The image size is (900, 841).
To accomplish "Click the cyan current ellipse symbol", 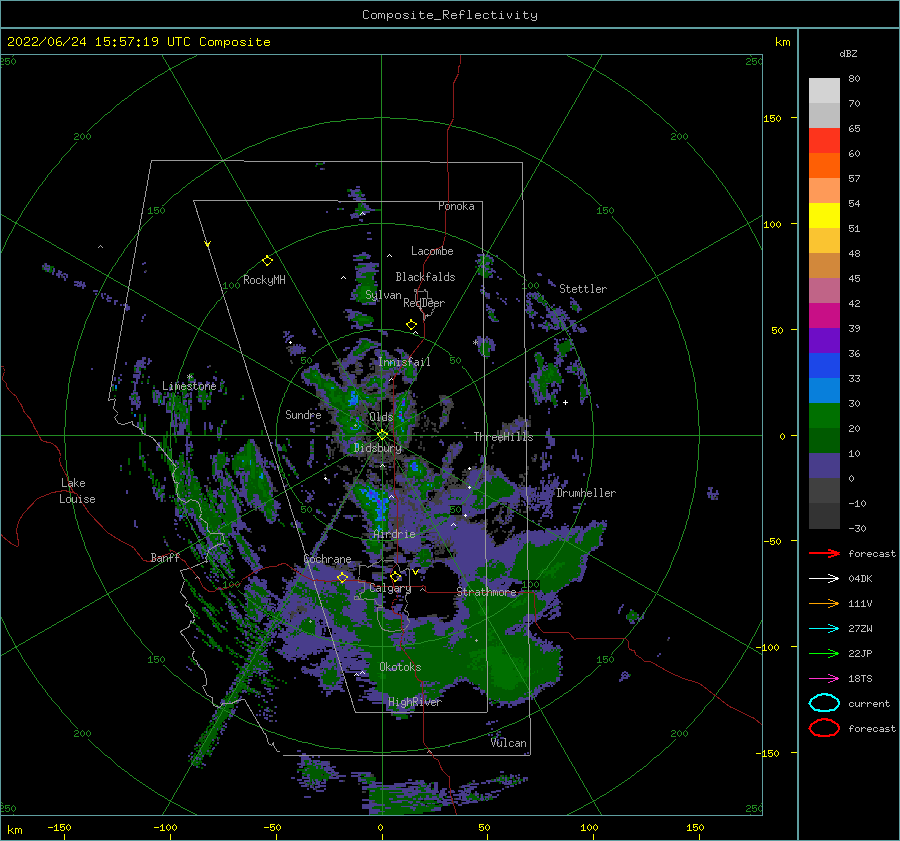I will 824,703.
